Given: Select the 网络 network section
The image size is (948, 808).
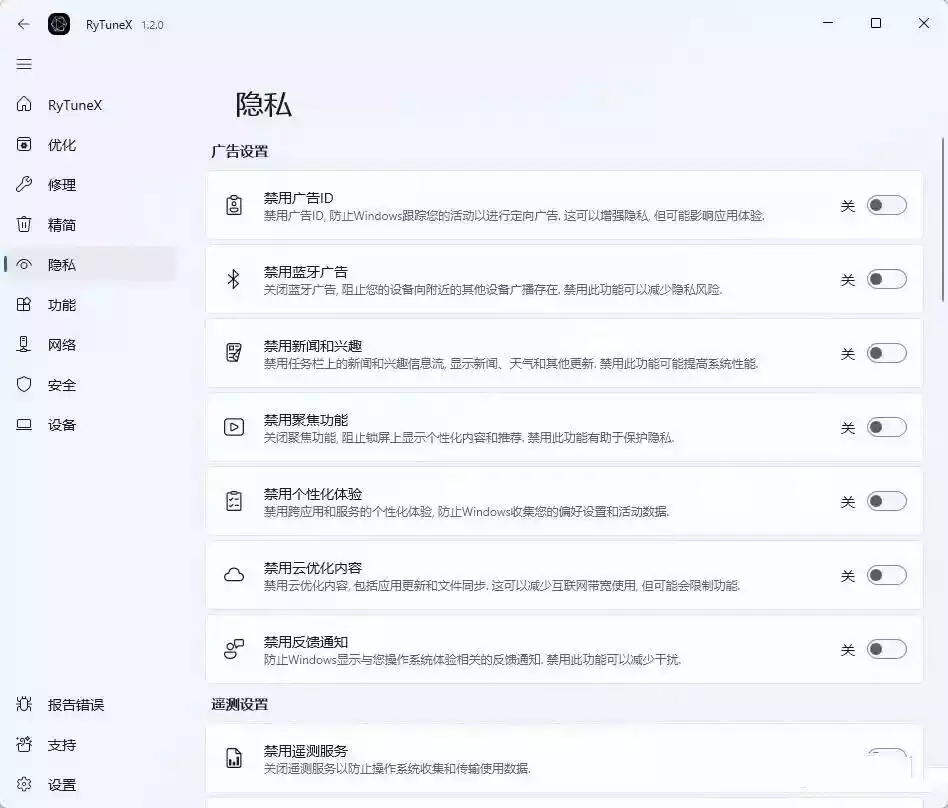Looking at the screenshot, I should point(62,344).
